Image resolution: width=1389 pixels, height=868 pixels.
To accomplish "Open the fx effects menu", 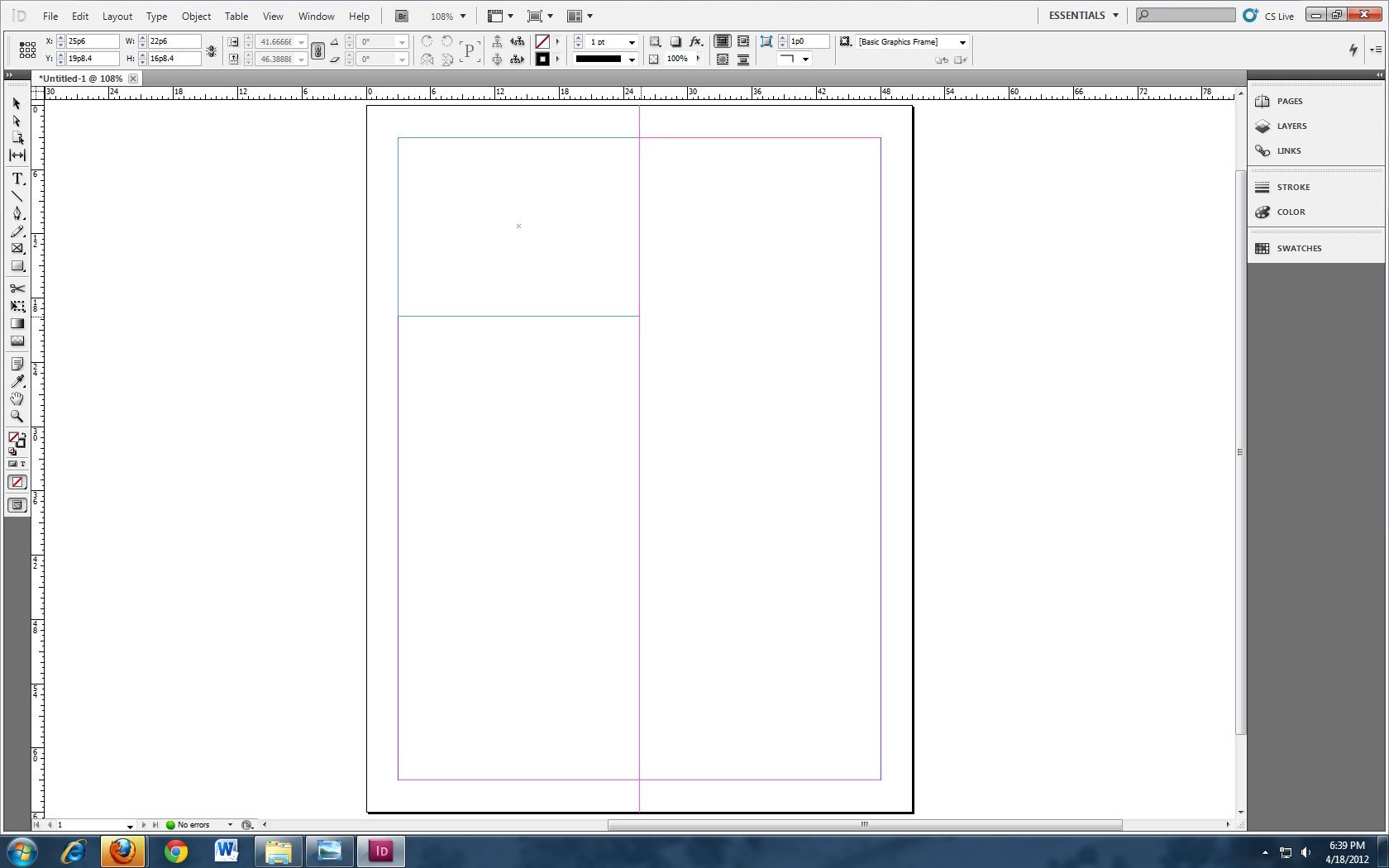I will pos(695,41).
